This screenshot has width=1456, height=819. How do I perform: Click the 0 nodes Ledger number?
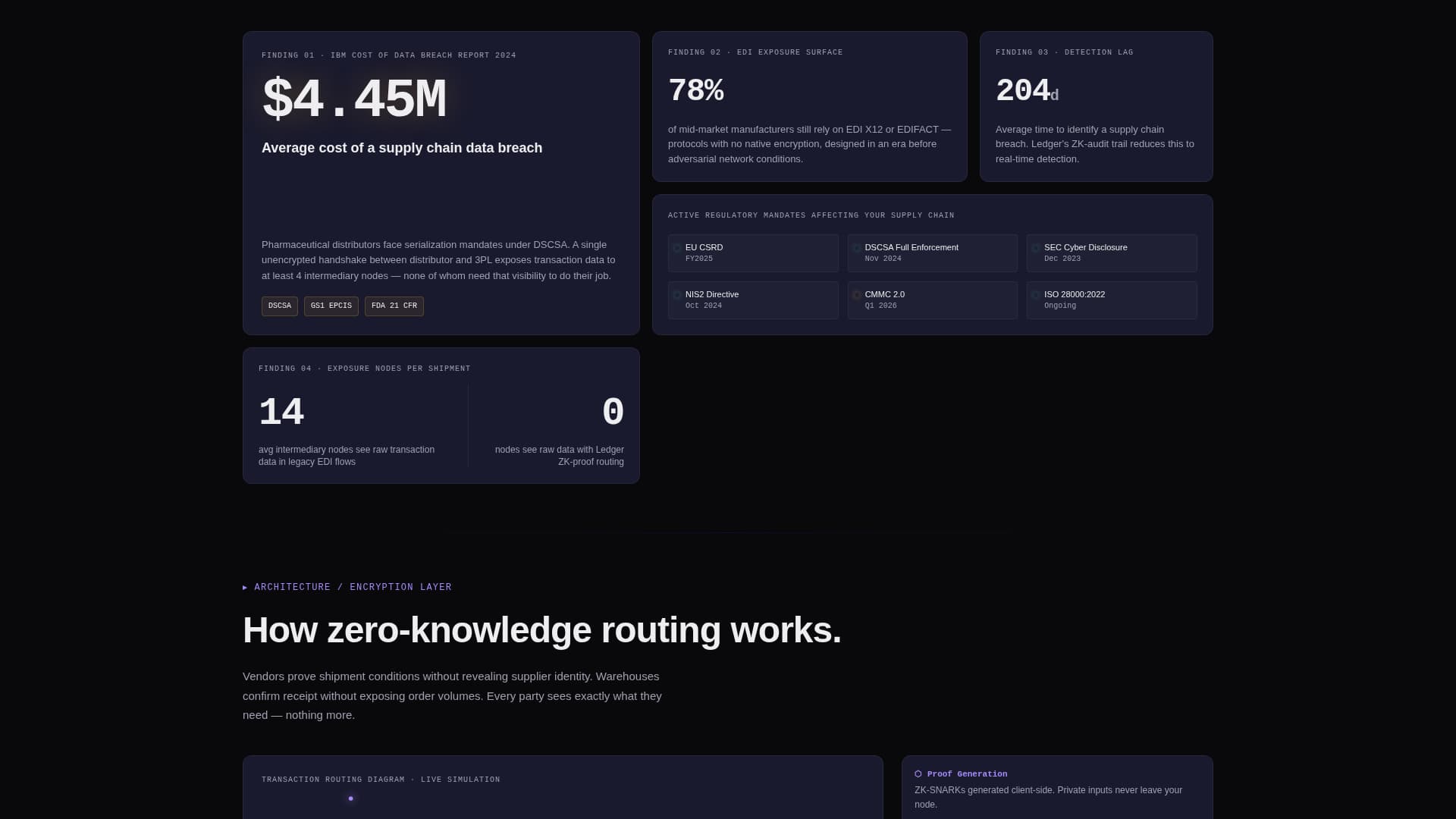coord(613,413)
